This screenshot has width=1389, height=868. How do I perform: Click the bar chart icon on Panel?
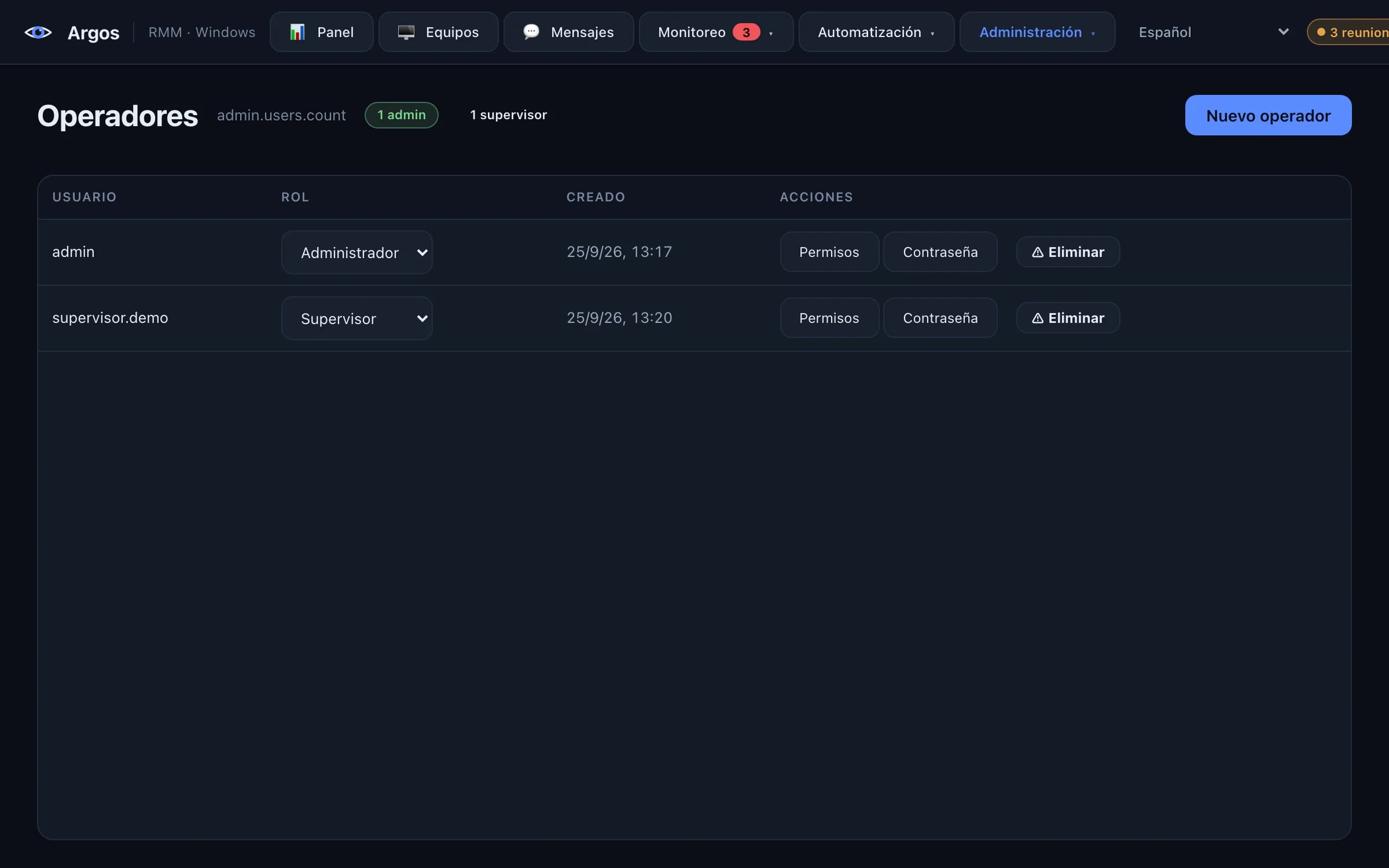pyautogui.click(x=297, y=32)
